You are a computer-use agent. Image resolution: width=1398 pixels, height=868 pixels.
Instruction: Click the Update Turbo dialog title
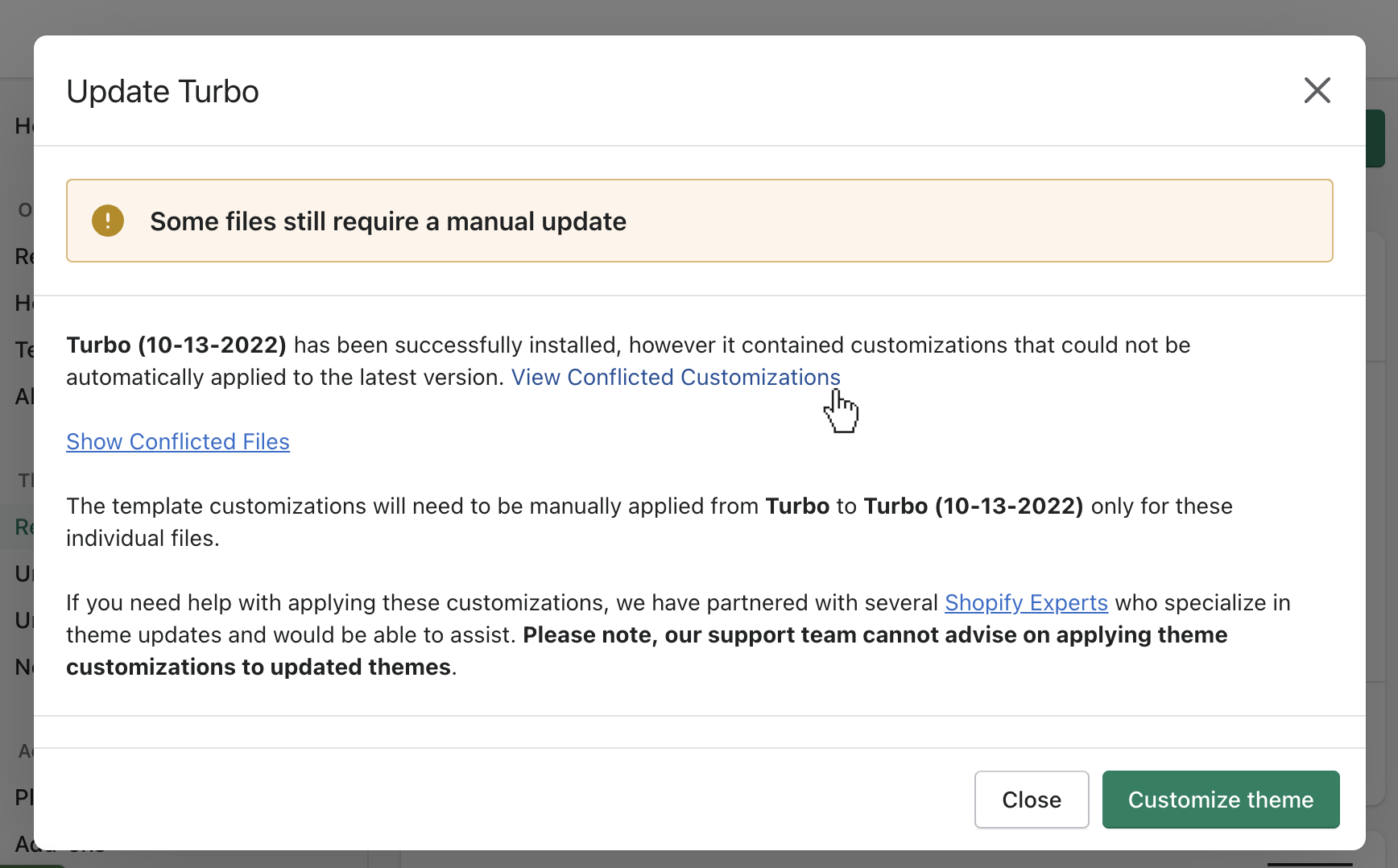(x=163, y=92)
